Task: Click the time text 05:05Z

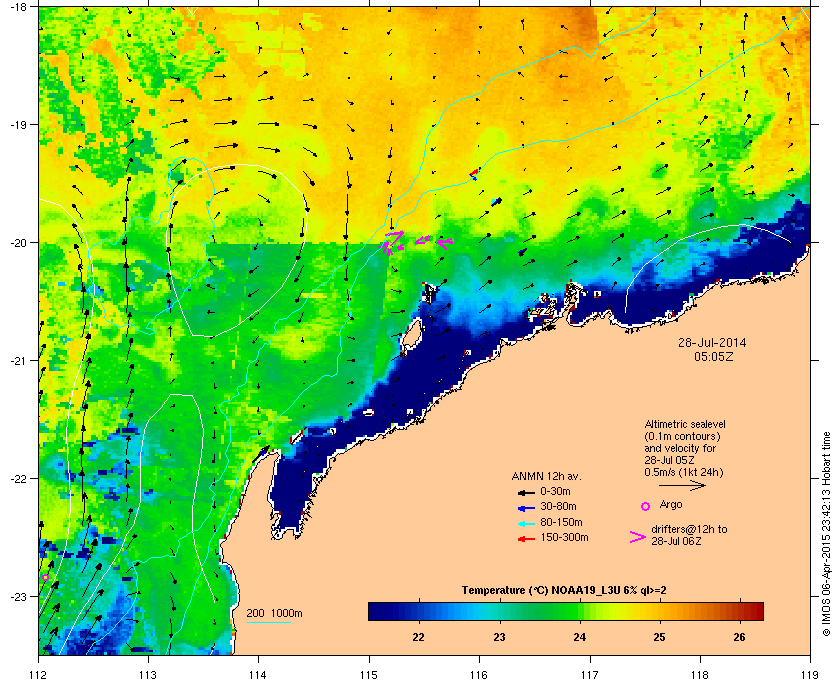Action: (x=713, y=356)
